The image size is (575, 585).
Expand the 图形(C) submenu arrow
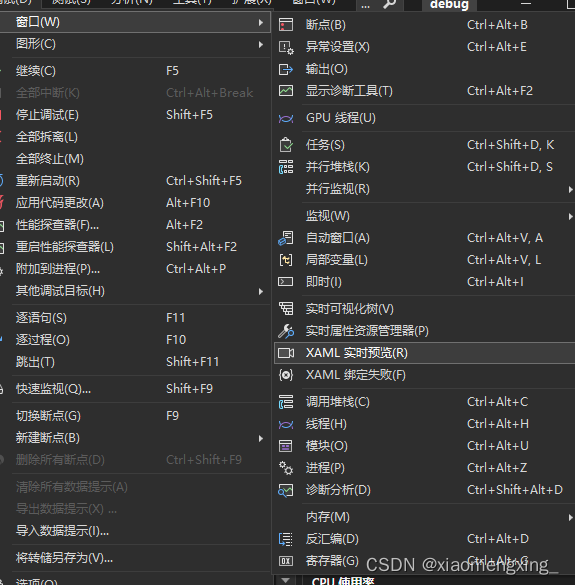261,44
